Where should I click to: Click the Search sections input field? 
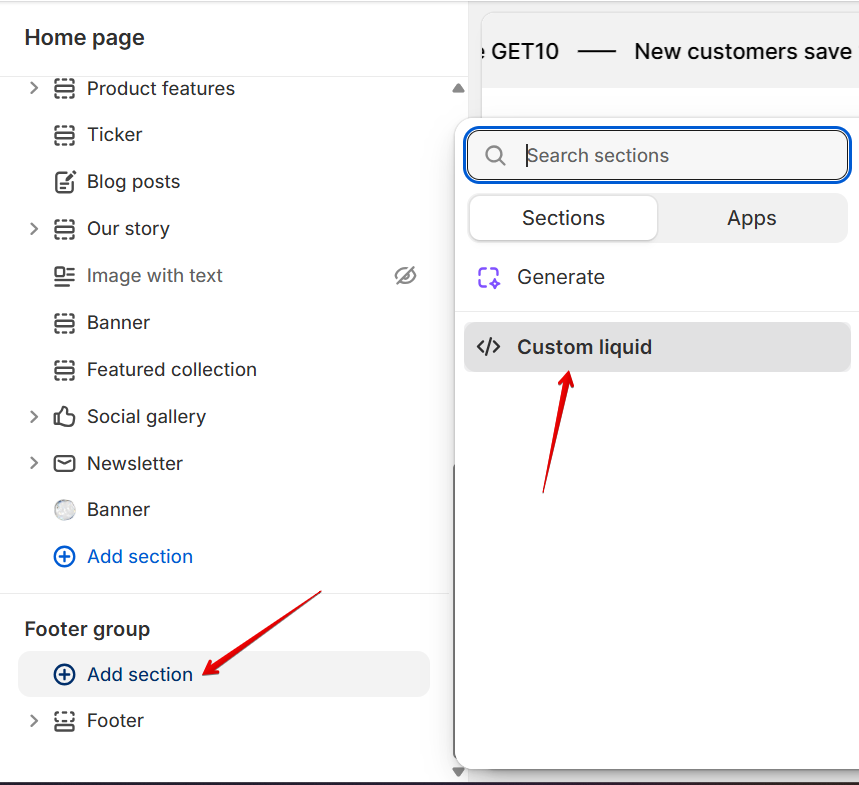click(x=680, y=155)
